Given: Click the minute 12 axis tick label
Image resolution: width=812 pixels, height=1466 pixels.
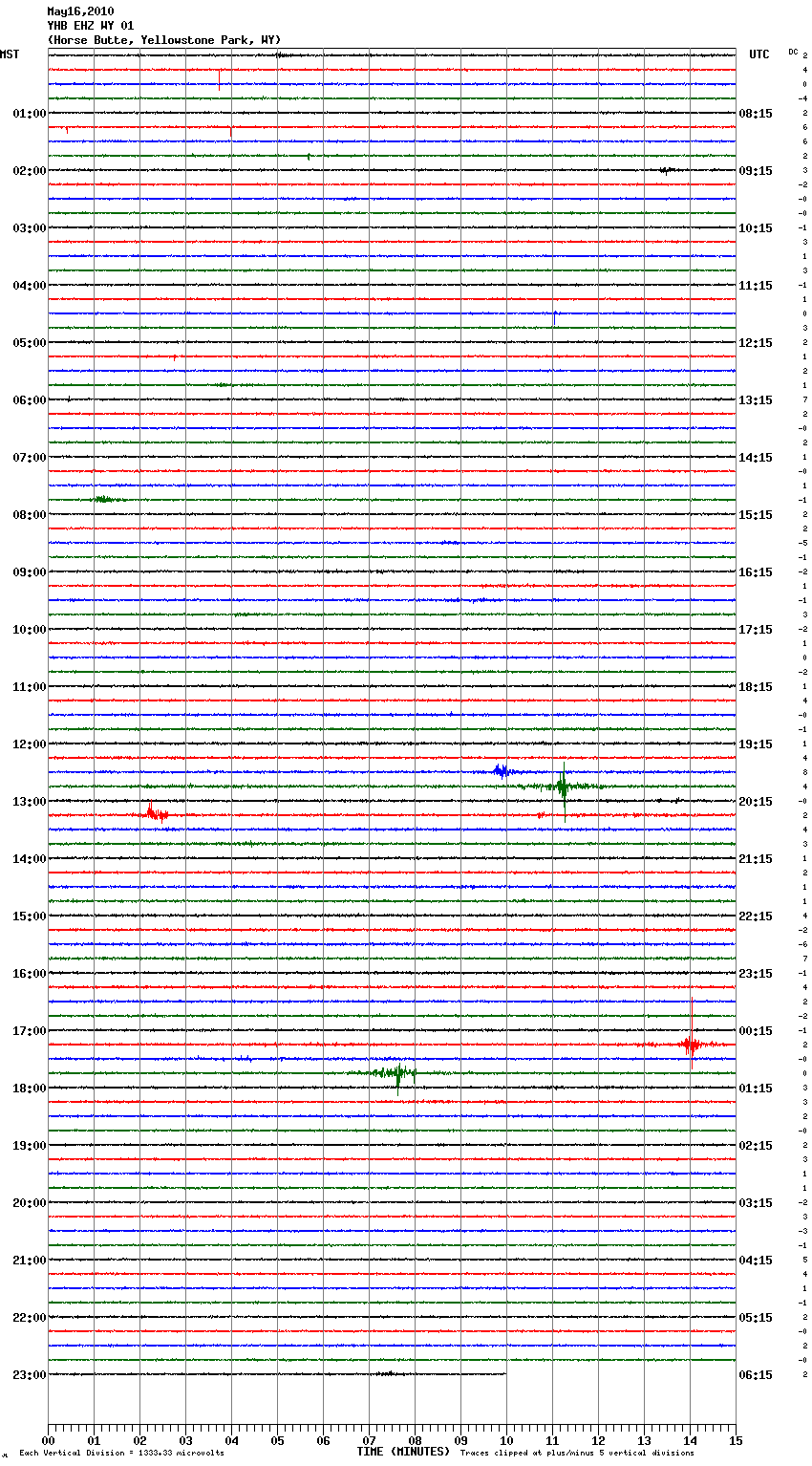Looking at the screenshot, I should (x=598, y=1441).
